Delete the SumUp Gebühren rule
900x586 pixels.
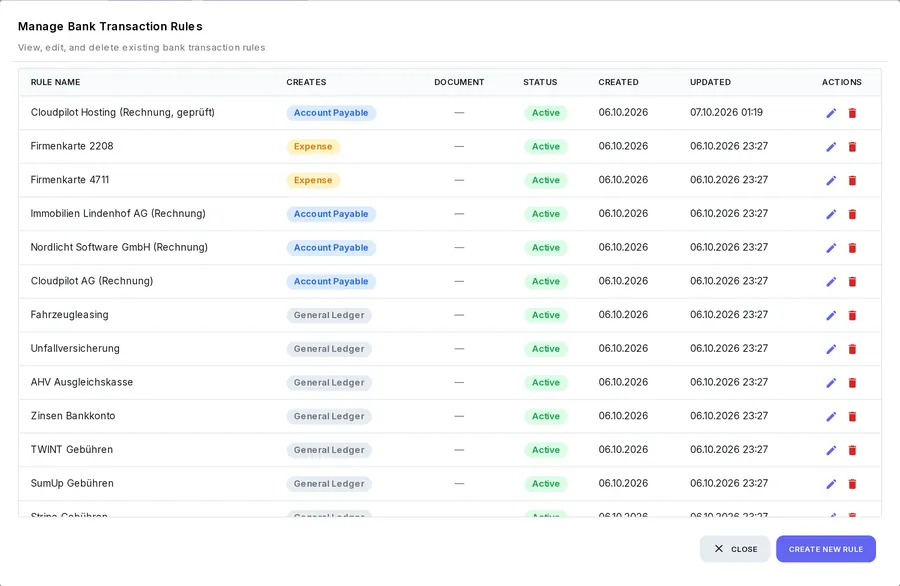tap(852, 484)
